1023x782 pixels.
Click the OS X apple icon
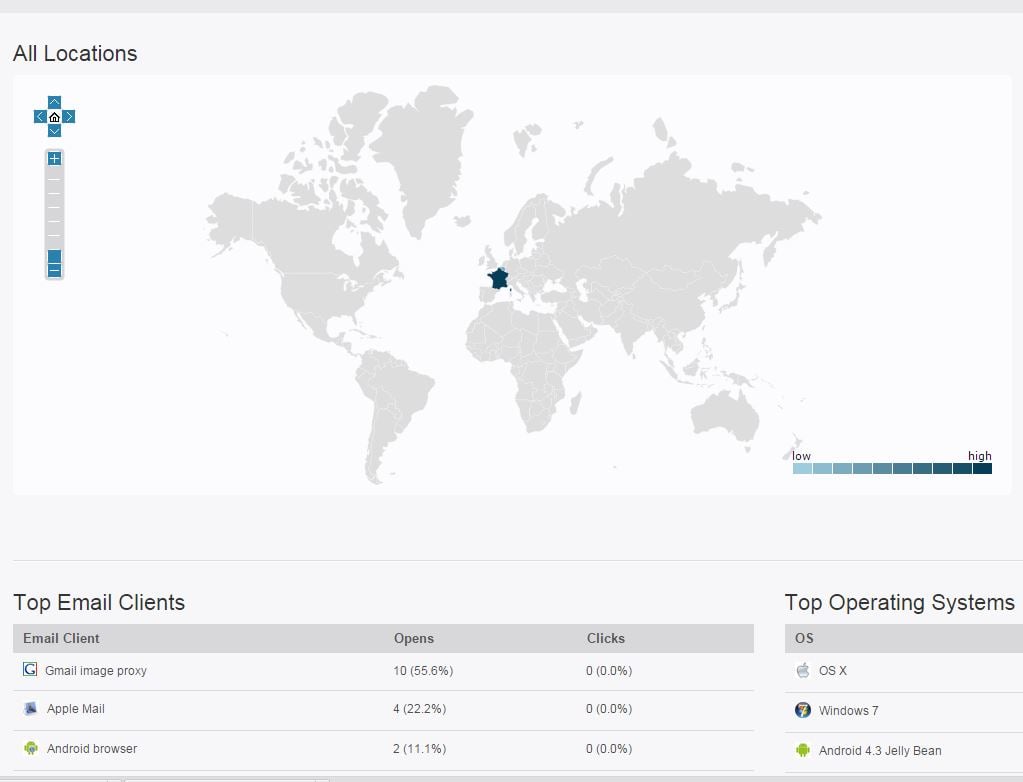tap(802, 670)
